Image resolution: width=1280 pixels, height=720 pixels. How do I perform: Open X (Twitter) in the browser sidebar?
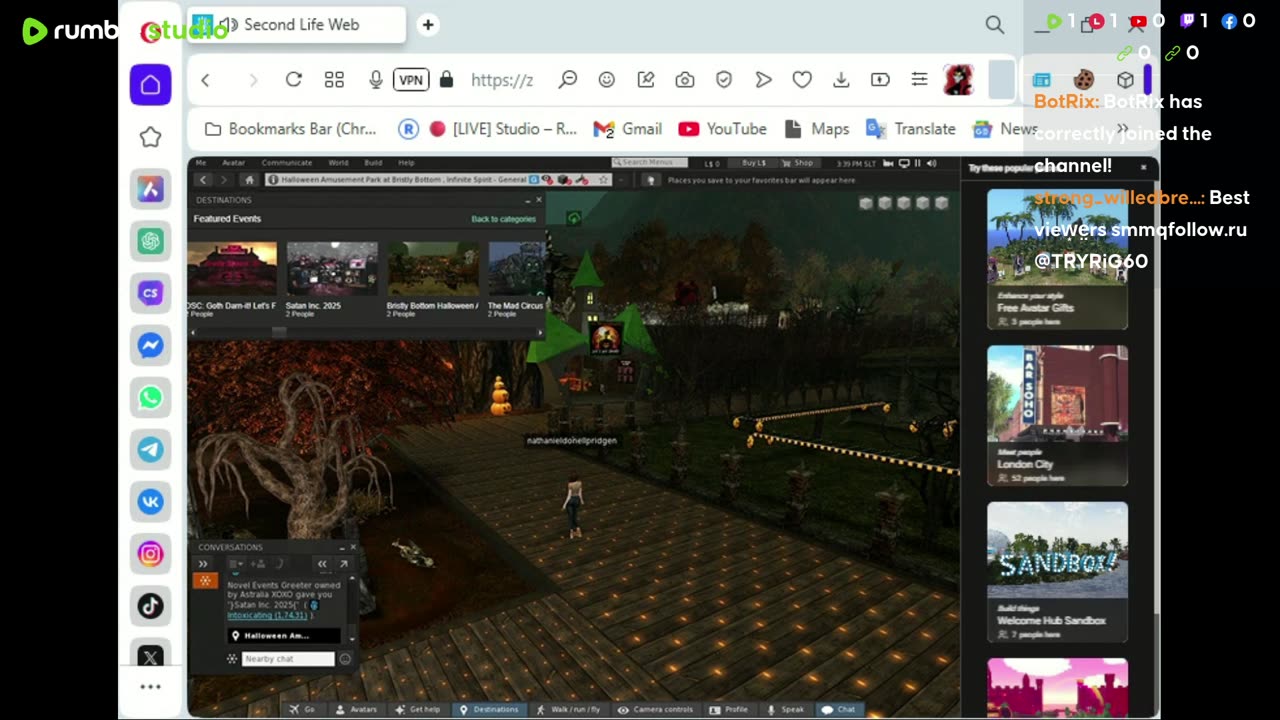point(150,656)
